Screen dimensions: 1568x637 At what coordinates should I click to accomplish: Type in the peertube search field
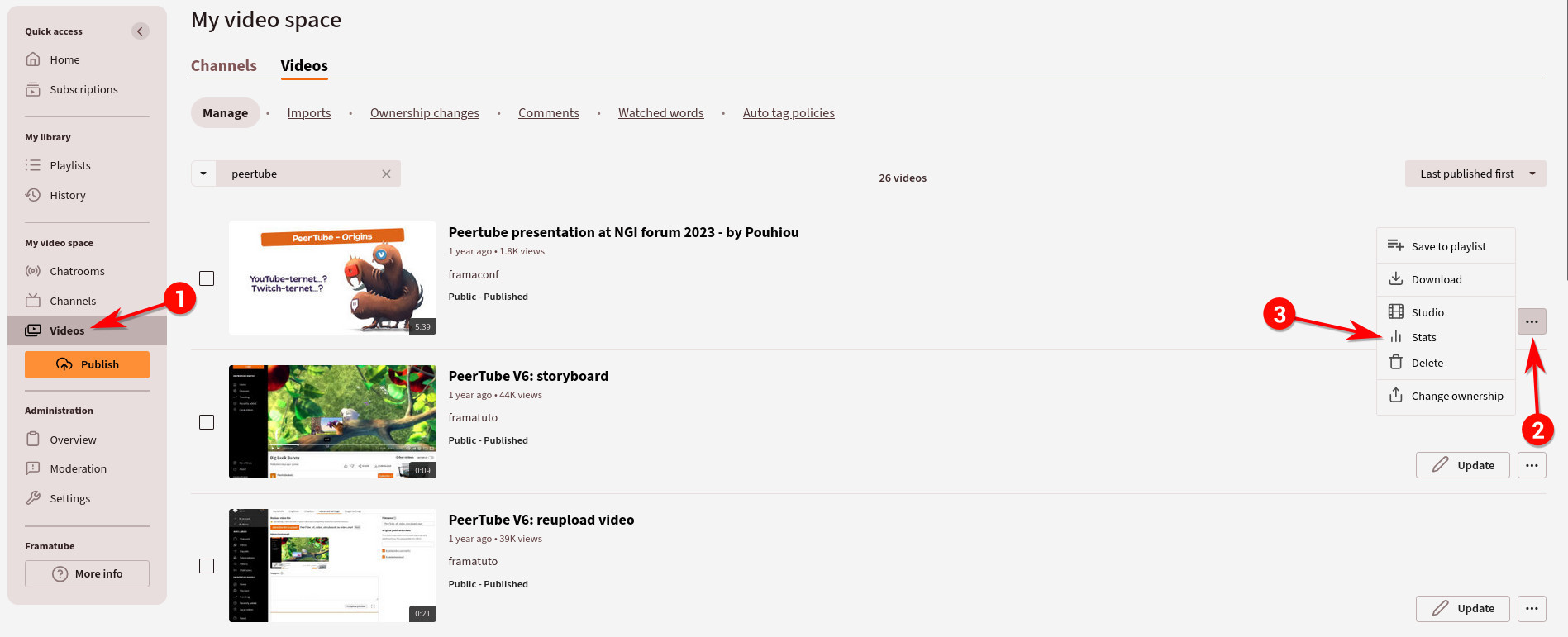coord(298,174)
